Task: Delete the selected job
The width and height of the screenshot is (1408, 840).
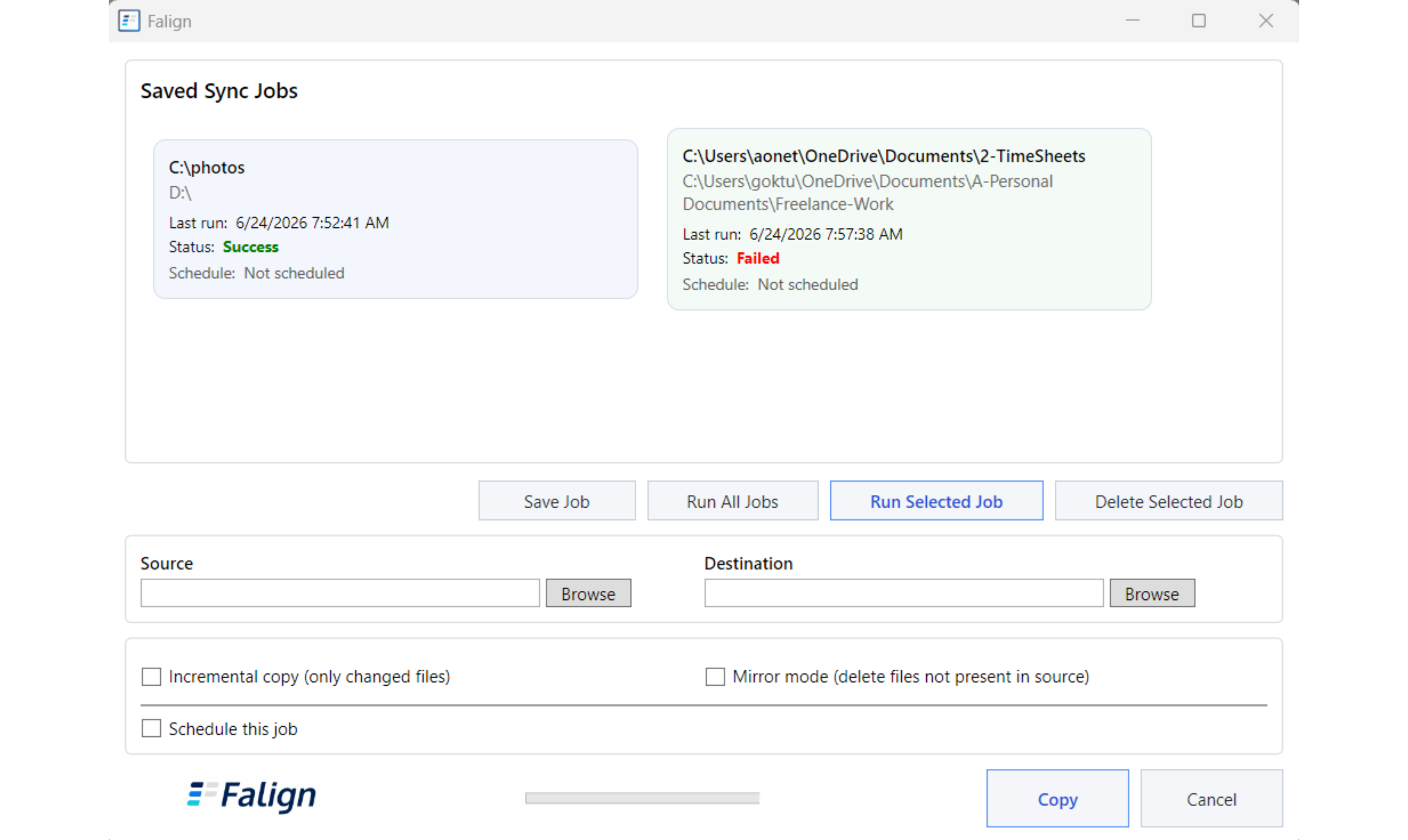Action: pos(1169,501)
